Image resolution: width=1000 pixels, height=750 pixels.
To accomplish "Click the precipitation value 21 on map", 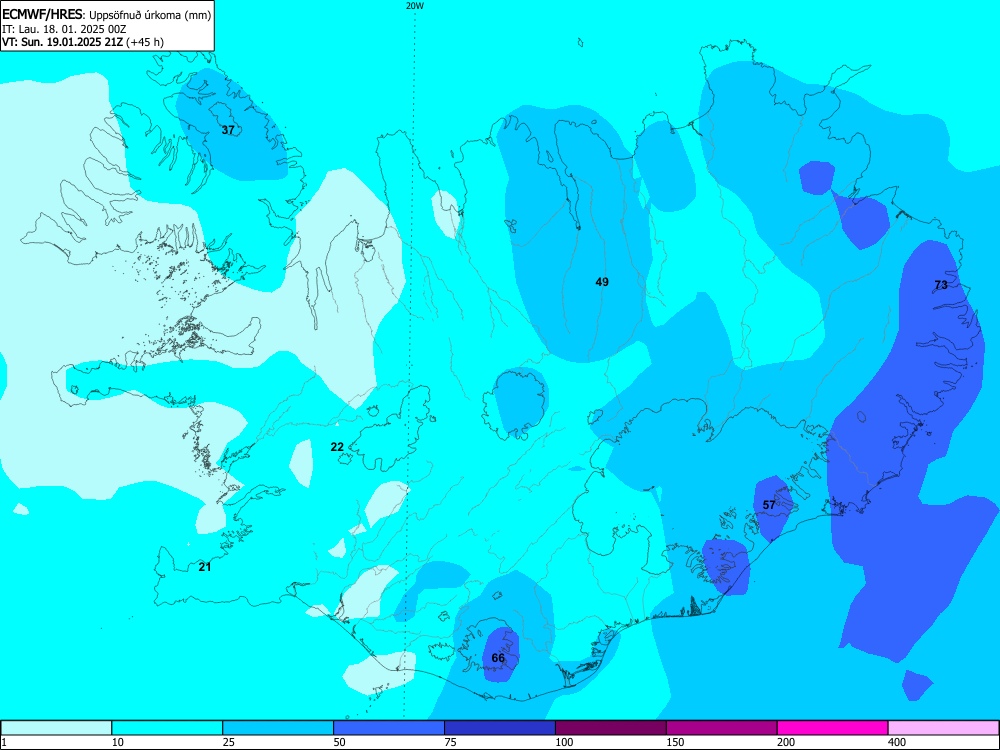I will click(x=205, y=567).
